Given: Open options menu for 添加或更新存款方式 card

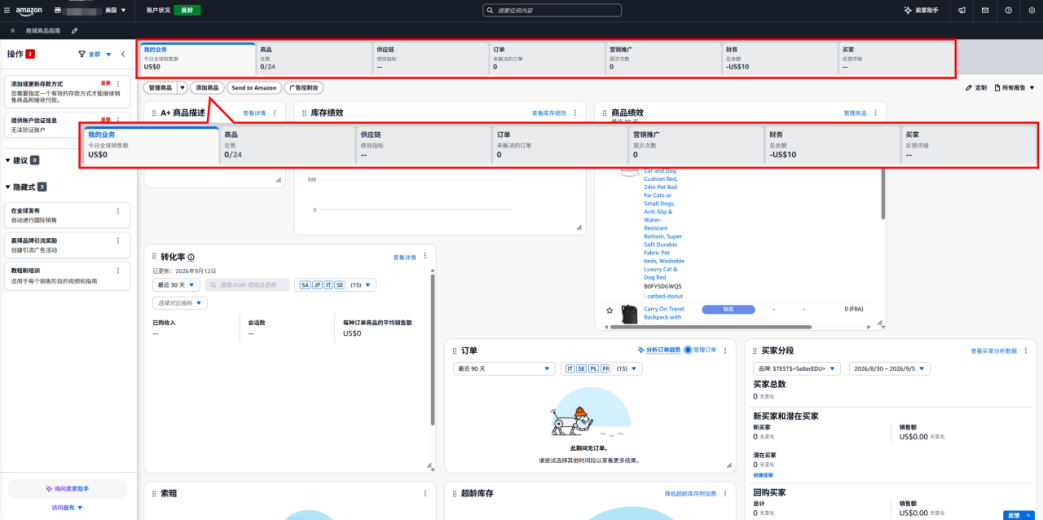Looking at the screenshot, I should coord(118,84).
